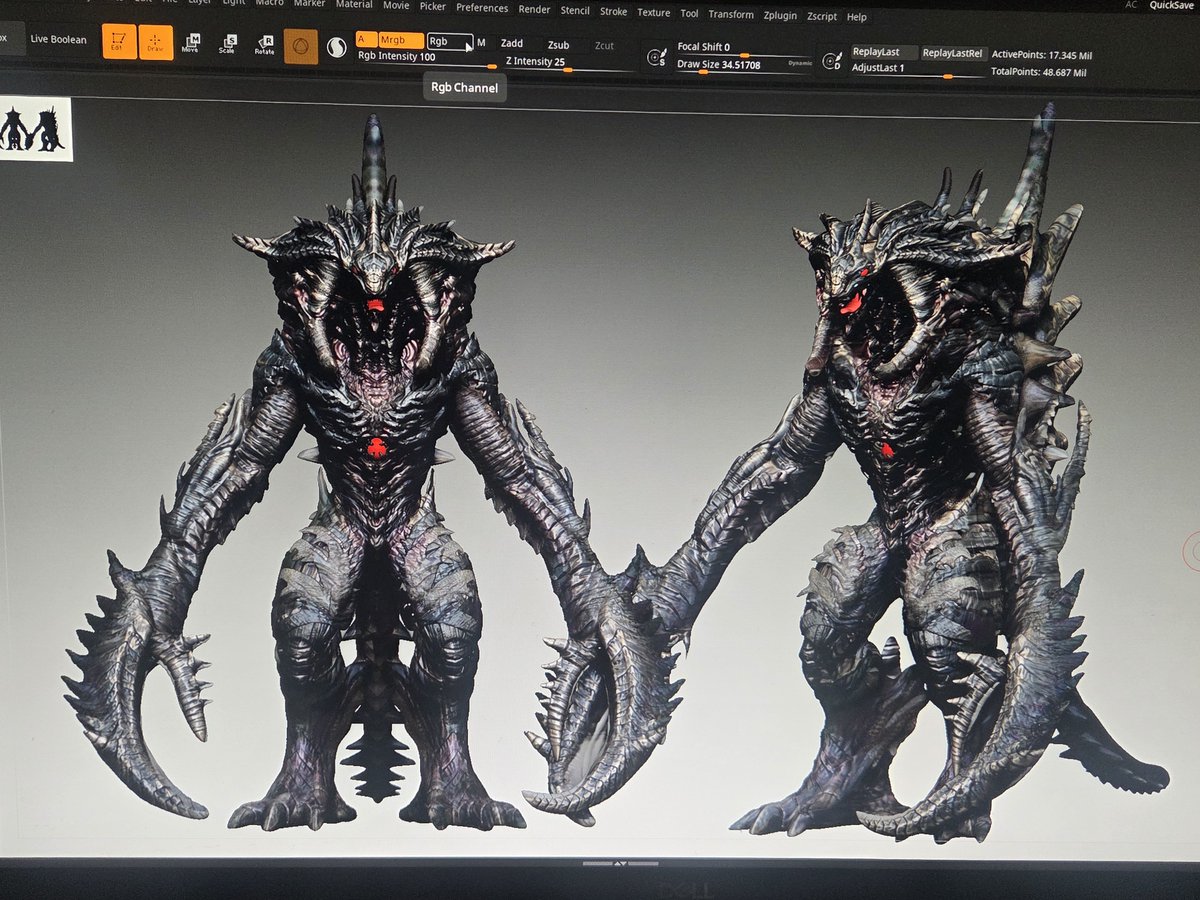Open the Macro menu
This screenshot has height=900, width=1200.
pyautogui.click(x=268, y=2)
